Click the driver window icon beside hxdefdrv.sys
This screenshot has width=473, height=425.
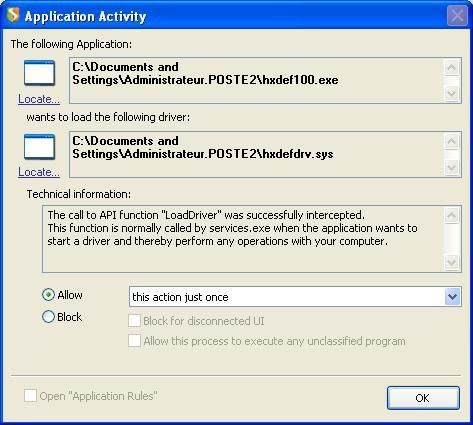tap(39, 147)
